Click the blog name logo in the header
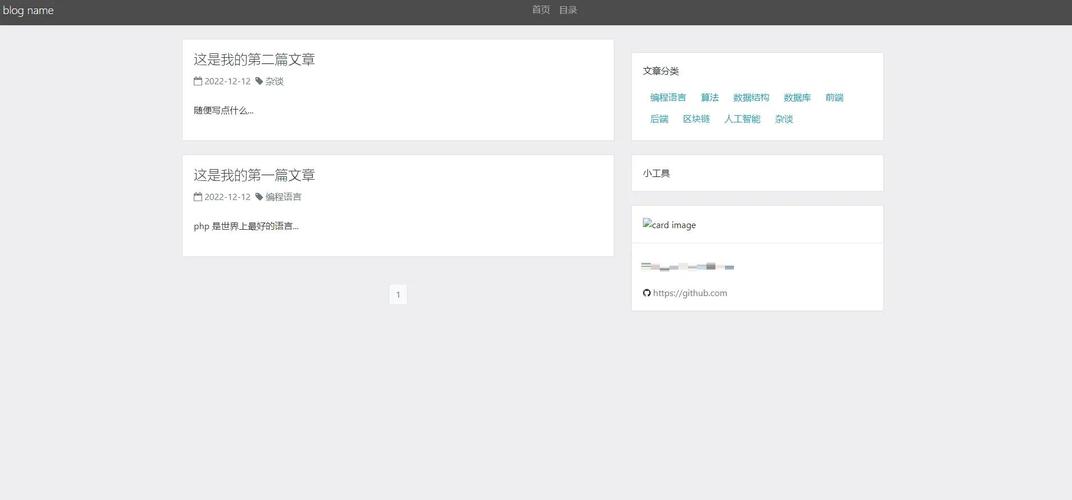This screenshot has width=1072, height=500. 28,10
